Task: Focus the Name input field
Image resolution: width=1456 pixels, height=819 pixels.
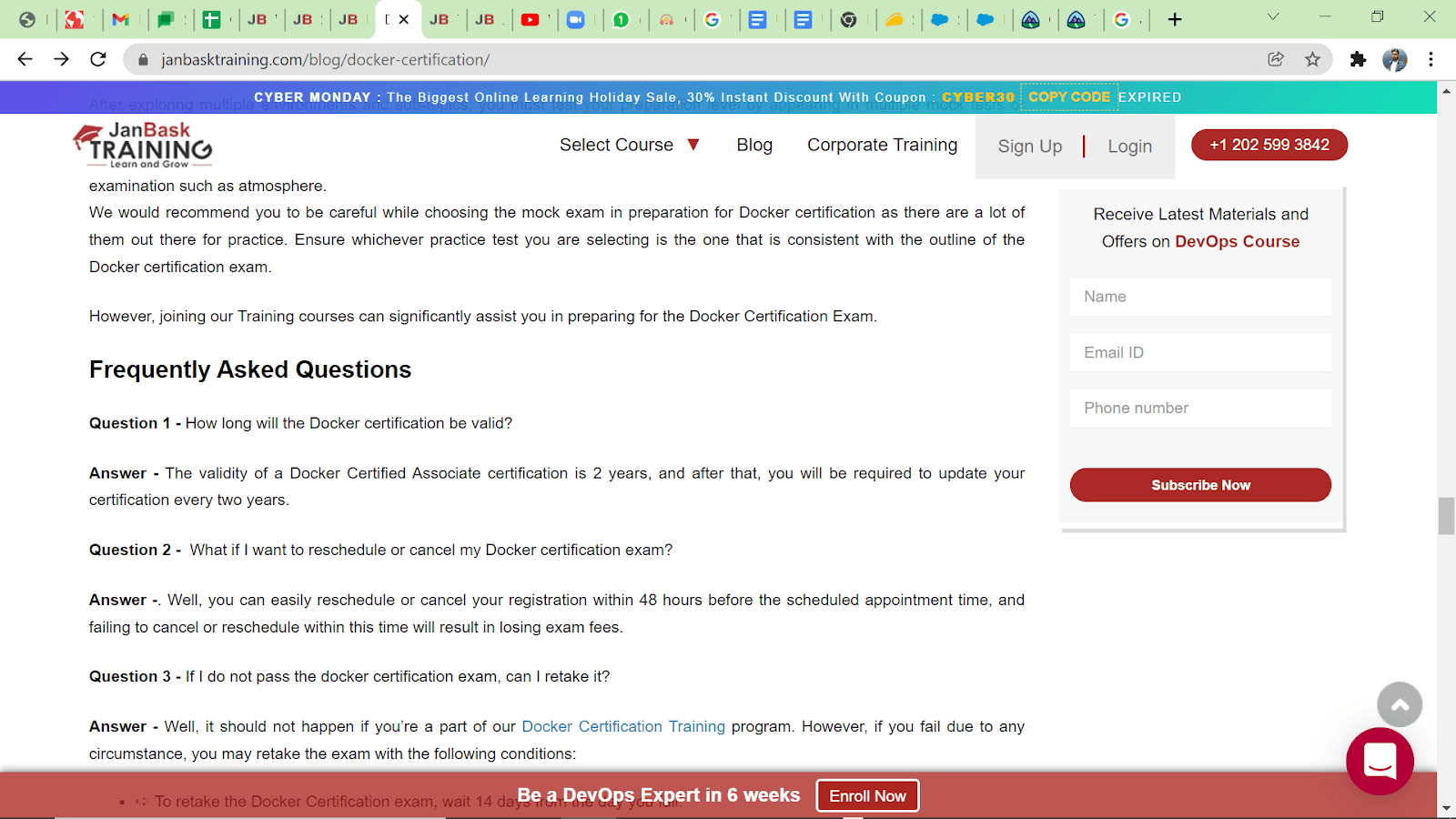Action: (1200, 297)
